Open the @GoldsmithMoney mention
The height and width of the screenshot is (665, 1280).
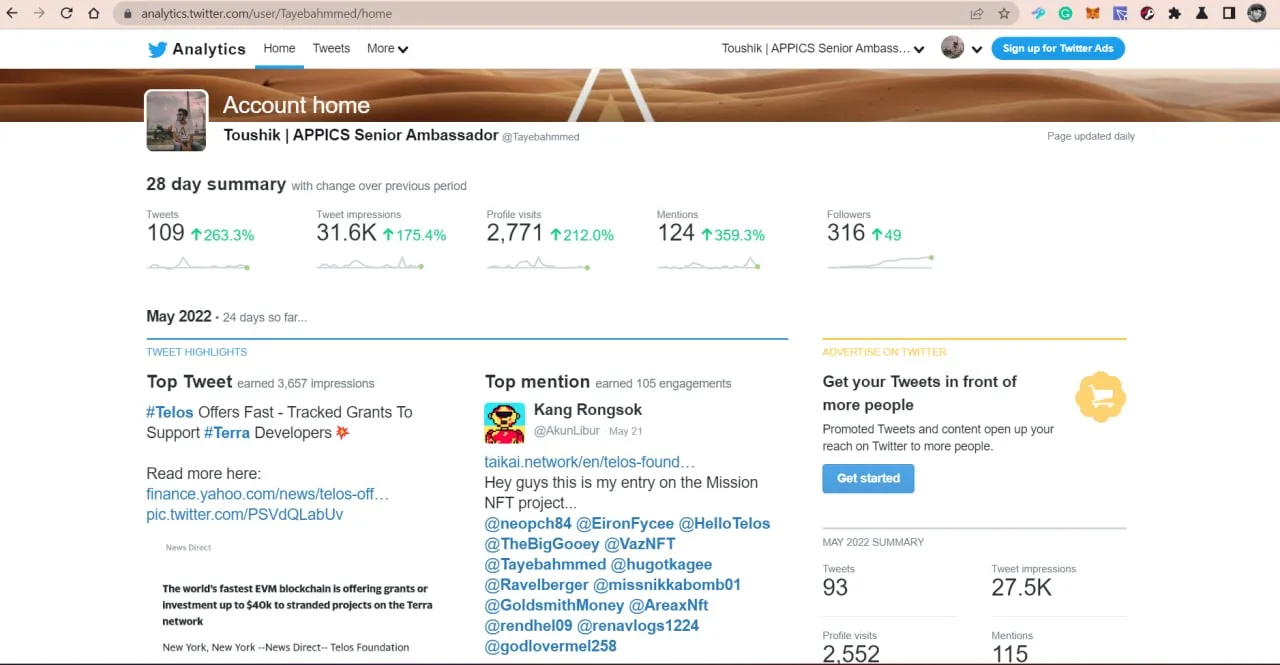554,605
